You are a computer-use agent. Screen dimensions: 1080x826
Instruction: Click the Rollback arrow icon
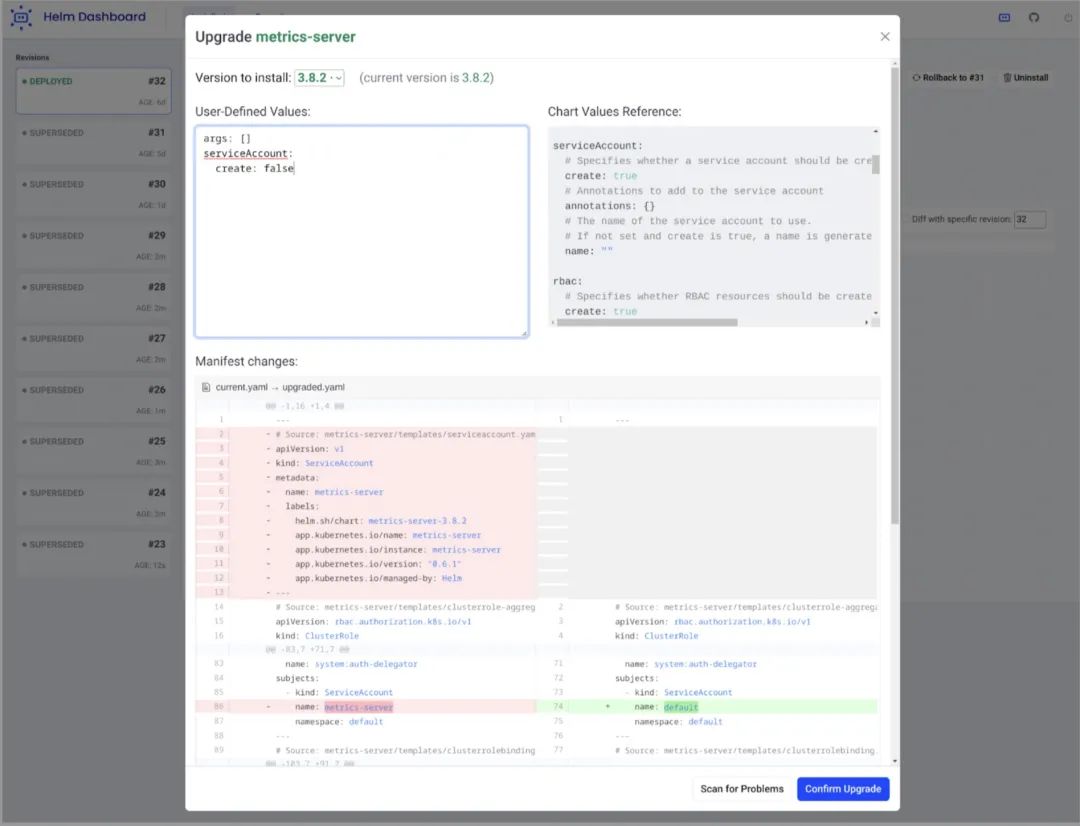916,78
